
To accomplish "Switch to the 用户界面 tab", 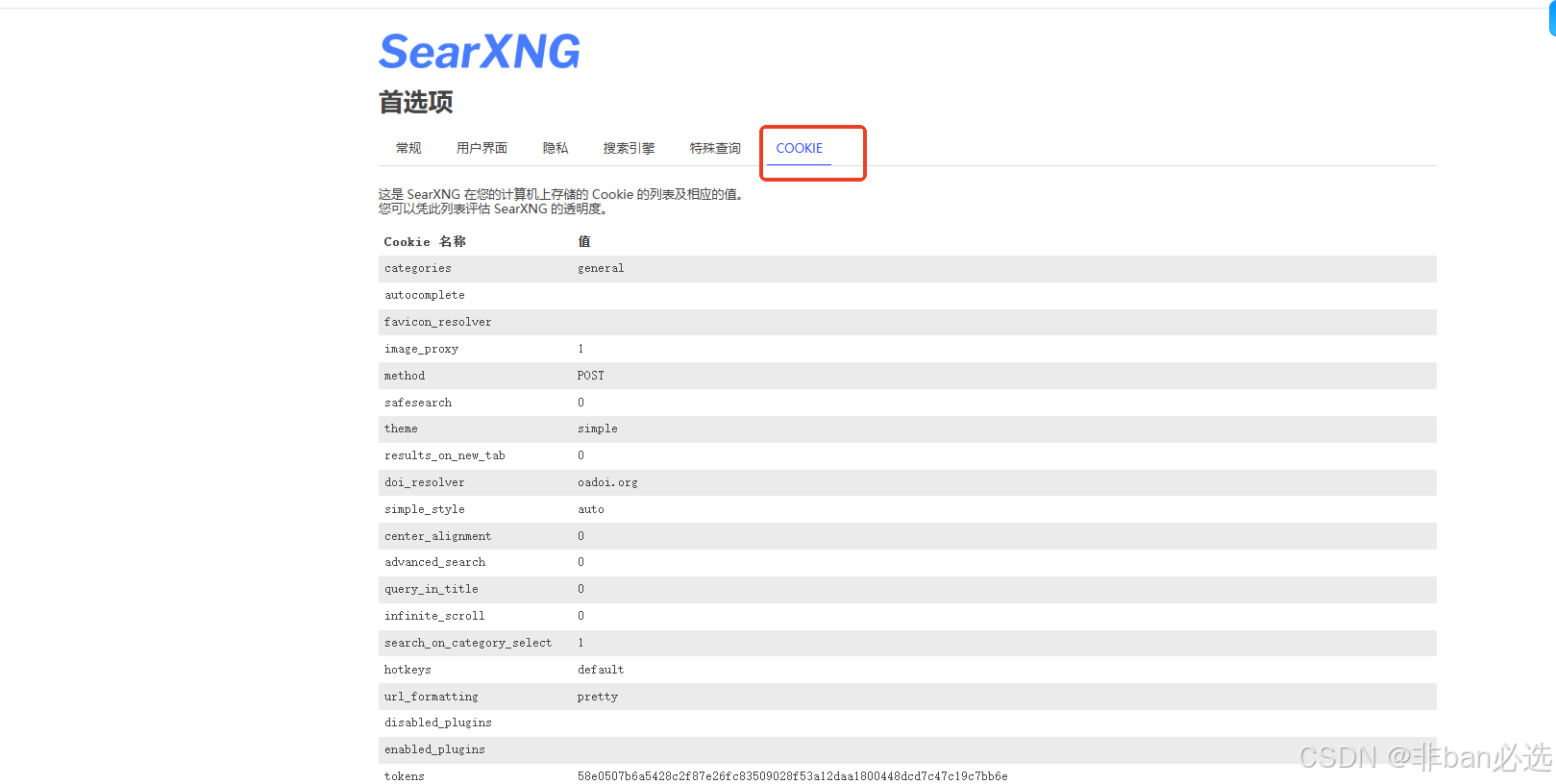I will pos(482,148).
